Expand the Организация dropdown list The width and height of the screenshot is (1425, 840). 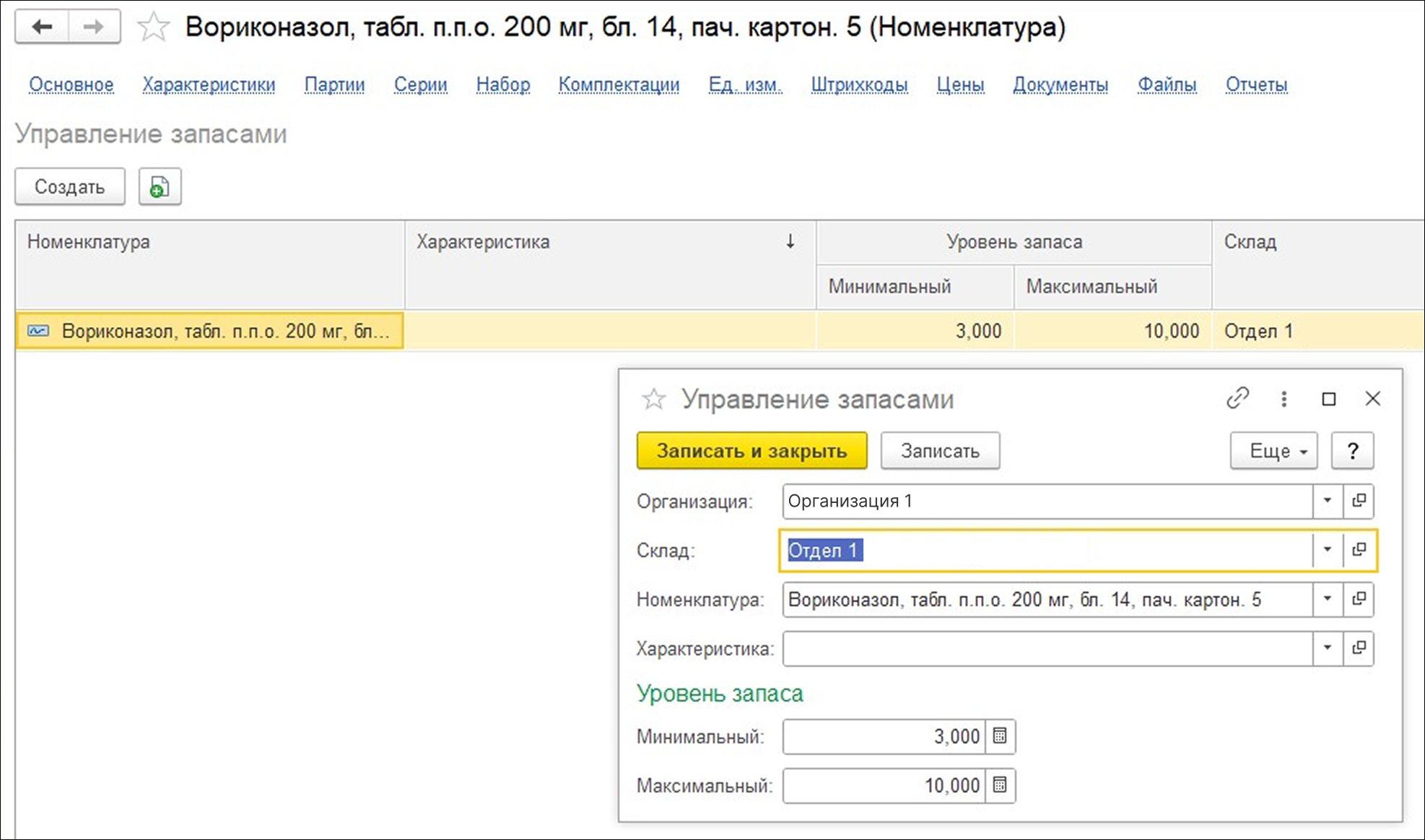tap(1327, 501)
